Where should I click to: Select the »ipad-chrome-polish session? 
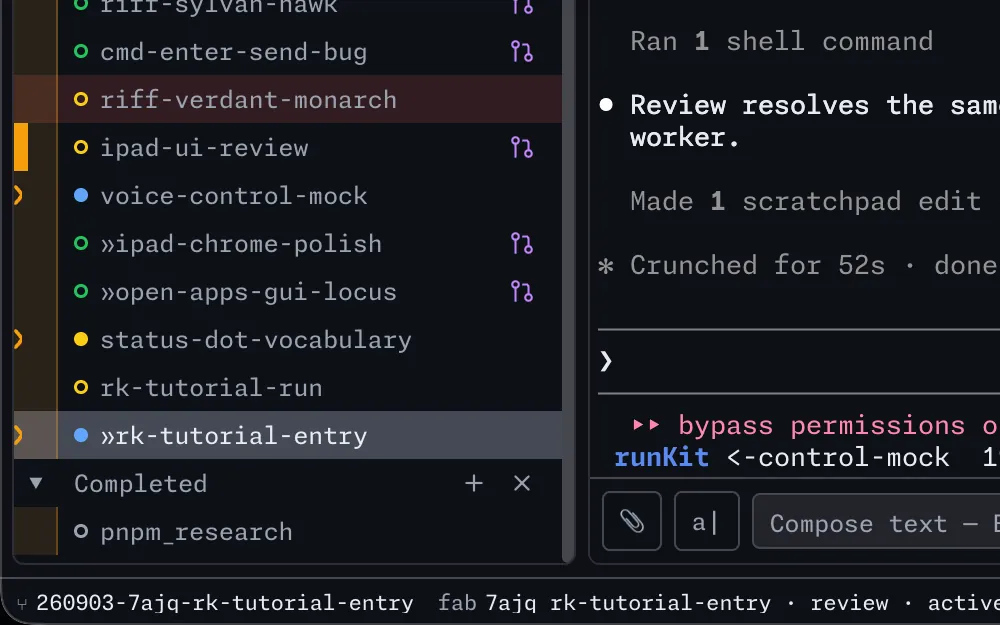click(288, 244)
